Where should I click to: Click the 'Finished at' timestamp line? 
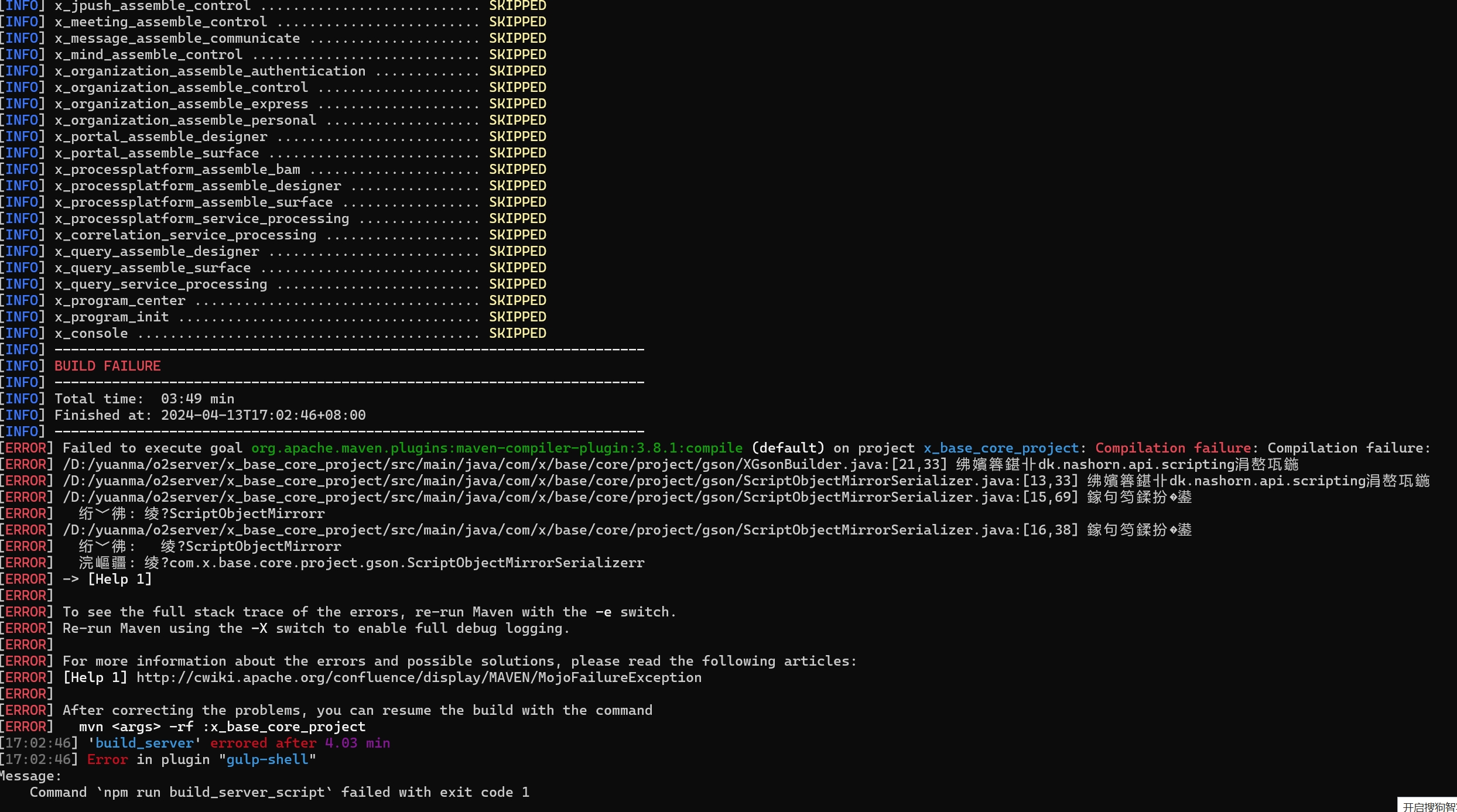click(x=210, y=415)
